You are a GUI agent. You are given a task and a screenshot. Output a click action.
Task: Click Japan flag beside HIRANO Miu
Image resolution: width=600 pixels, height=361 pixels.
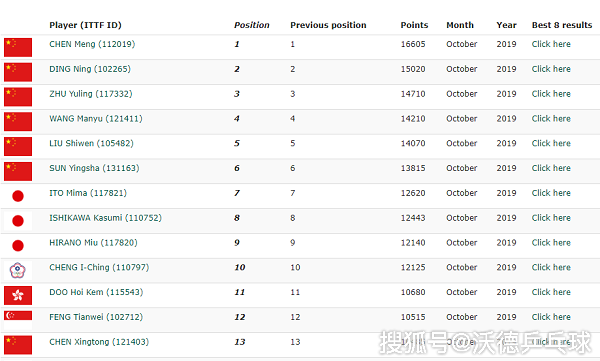pyautogui.click(x=18, y=245)
